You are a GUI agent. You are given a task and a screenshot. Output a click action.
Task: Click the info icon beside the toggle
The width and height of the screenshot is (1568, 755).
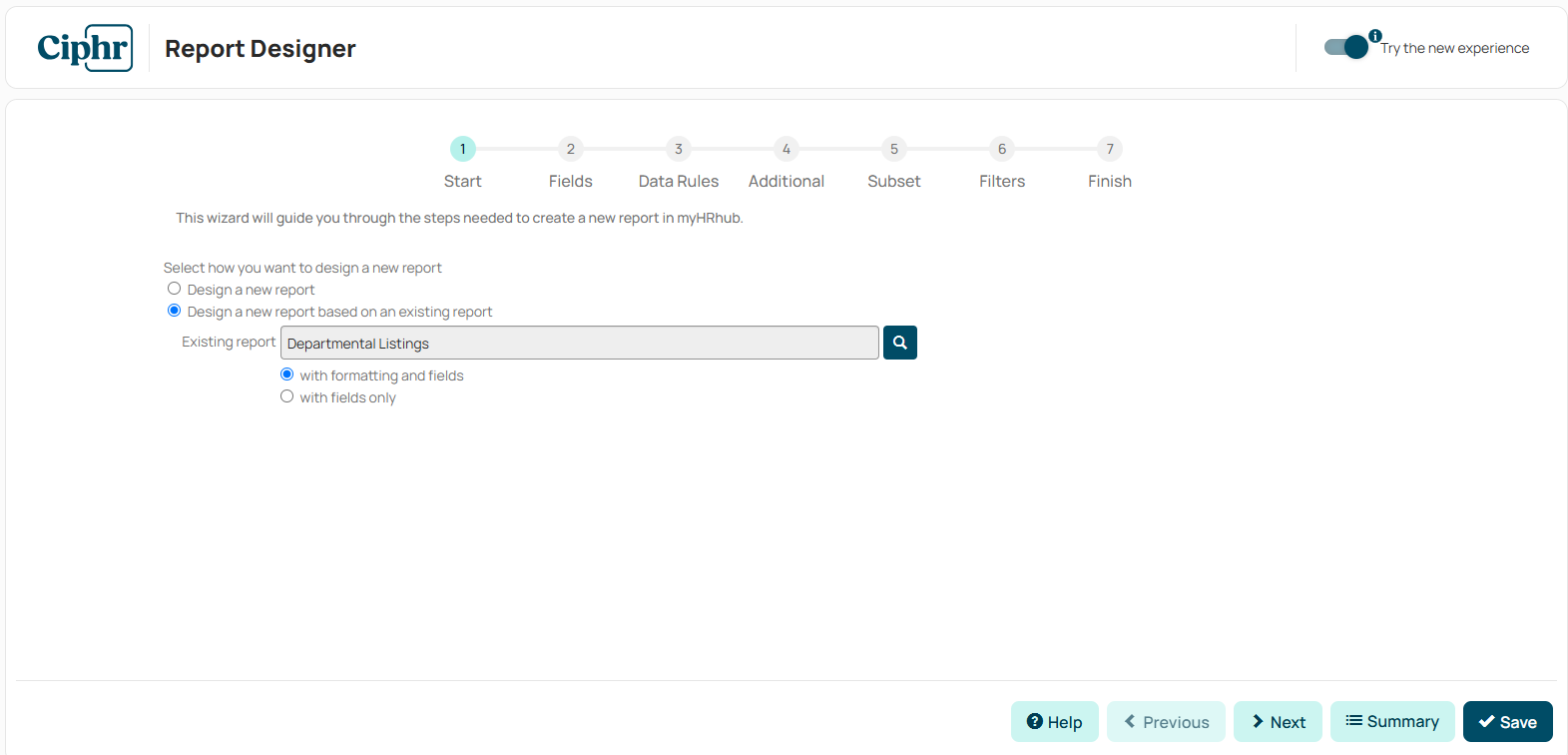1375,36
